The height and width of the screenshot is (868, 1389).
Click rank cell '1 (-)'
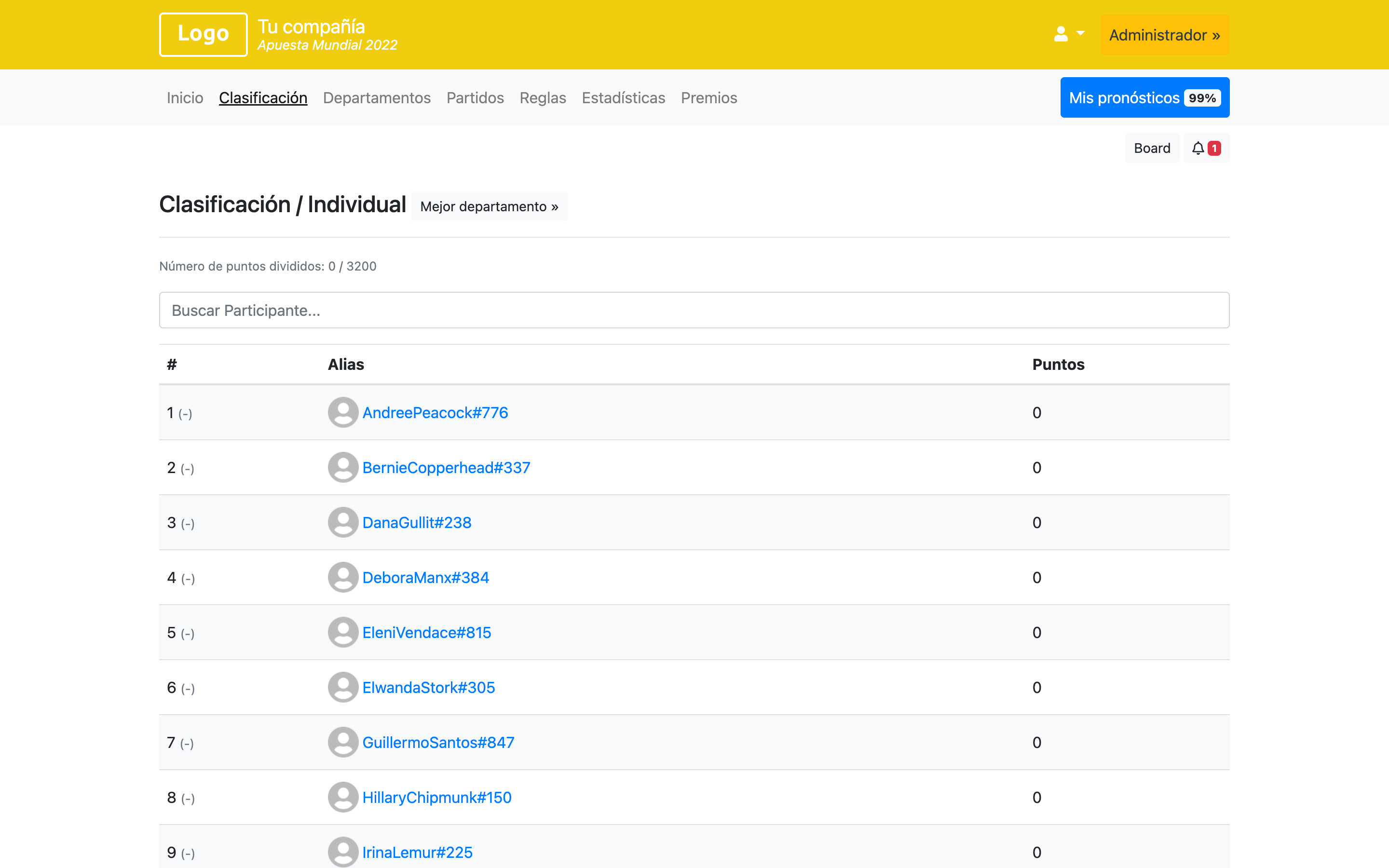(x=179, y=413)
